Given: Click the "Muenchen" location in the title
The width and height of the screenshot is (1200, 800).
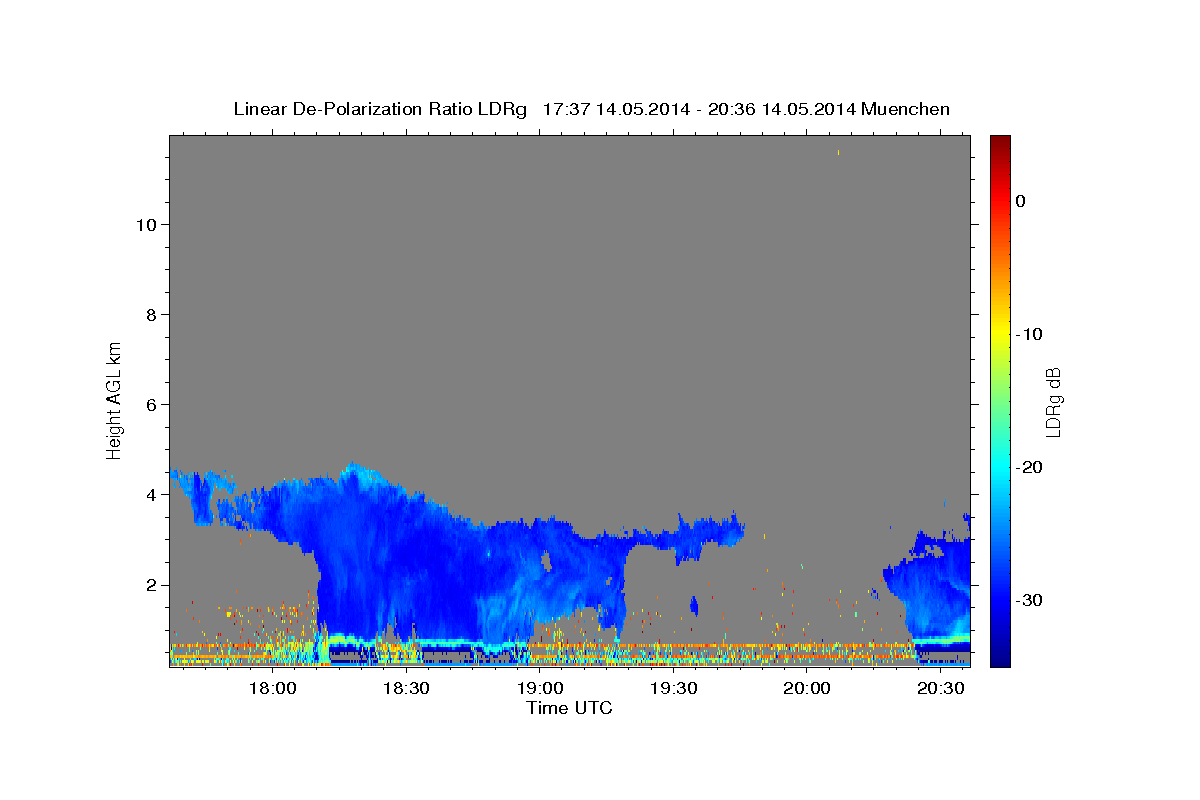Looking at the screenshot, I should [905, 109].
